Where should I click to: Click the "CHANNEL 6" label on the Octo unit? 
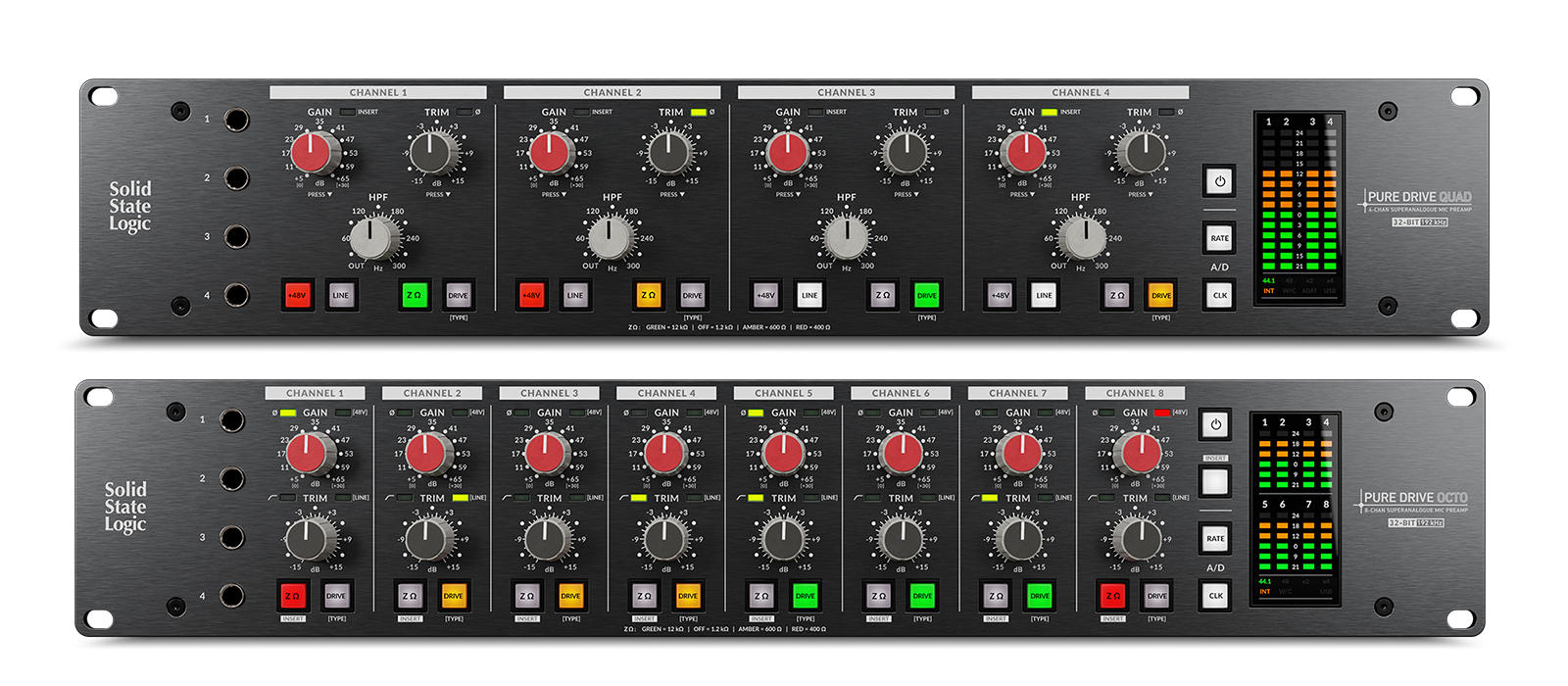click(901, 393)
